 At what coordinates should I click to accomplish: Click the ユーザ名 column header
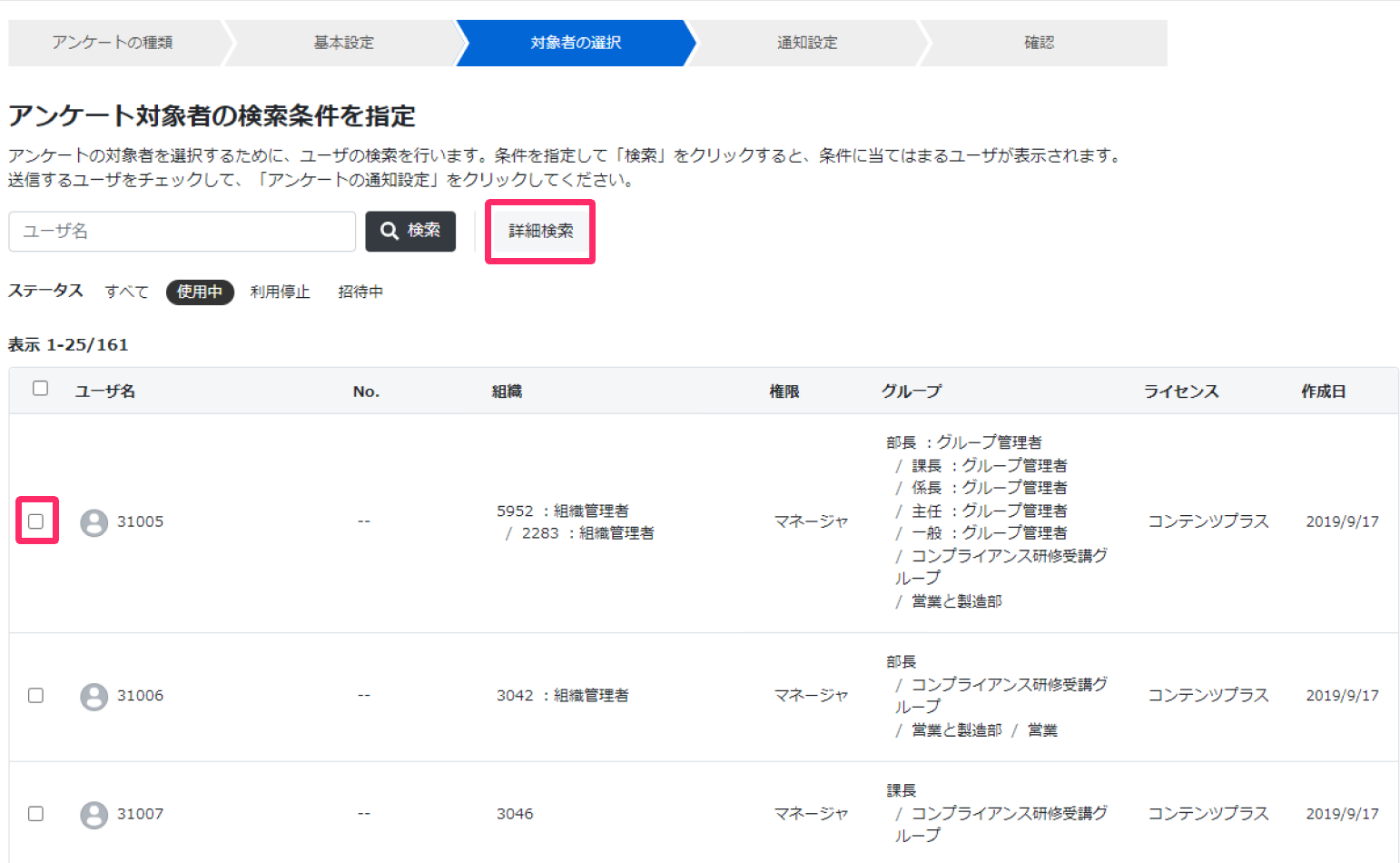point(104,392)
